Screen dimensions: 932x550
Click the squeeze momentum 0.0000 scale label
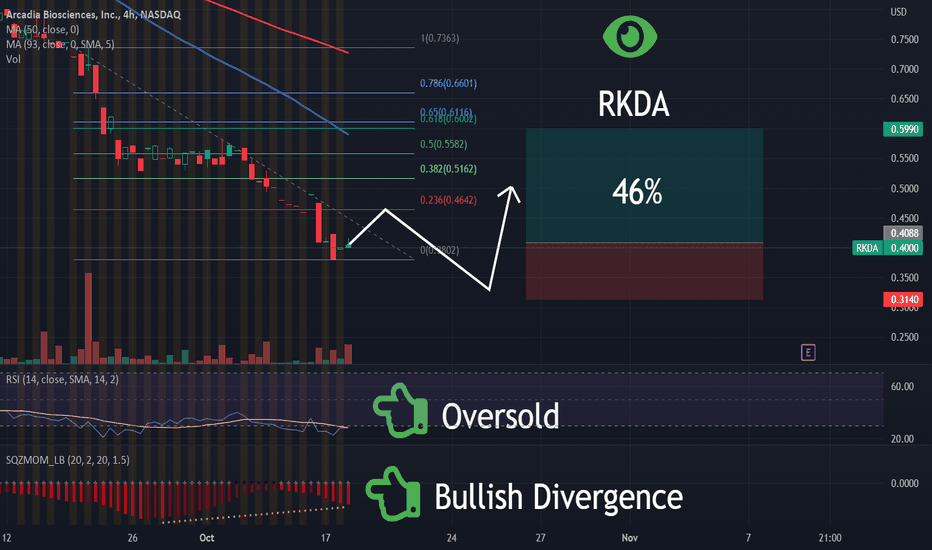[905, 483]
